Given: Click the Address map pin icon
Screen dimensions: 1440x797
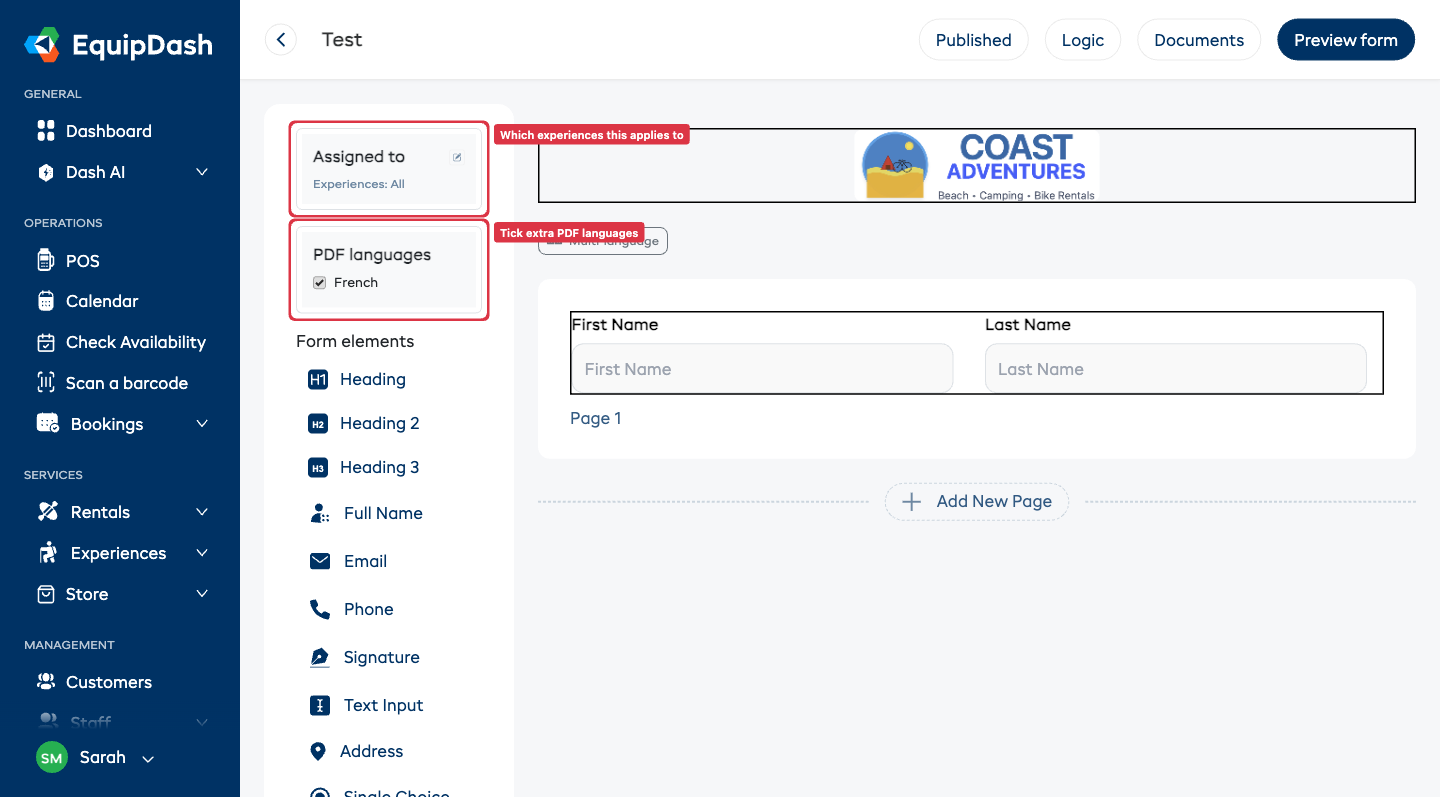Looking at the screenshot, I should coord(318,751).
